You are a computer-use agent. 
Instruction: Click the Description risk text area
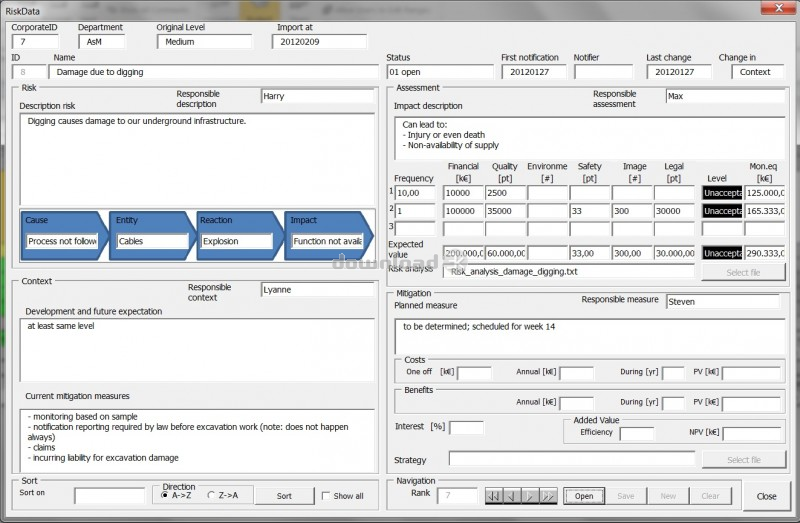[x=197, y=159]
